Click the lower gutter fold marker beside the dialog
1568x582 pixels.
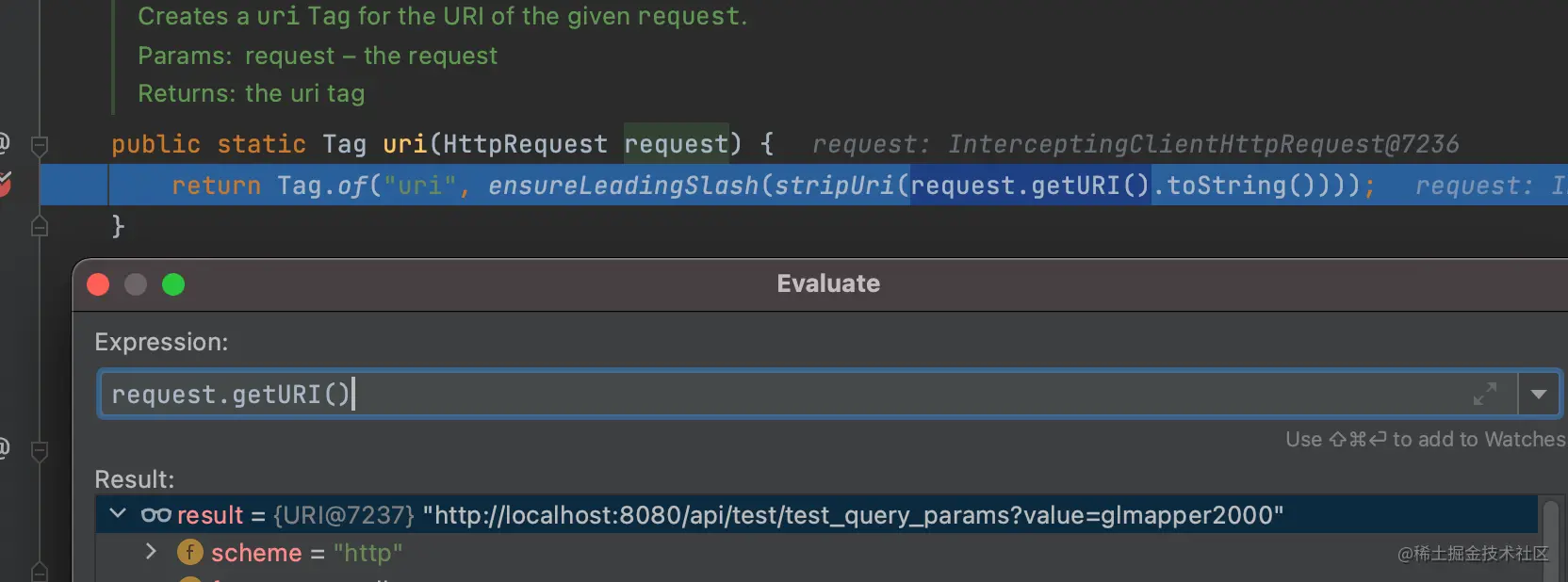(x=40, y=452)
